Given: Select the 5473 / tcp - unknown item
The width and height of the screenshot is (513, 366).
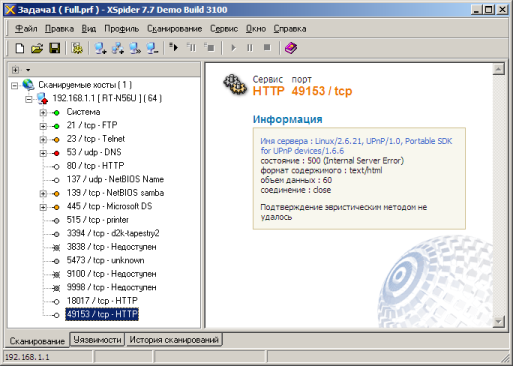Looking at the screenshot, I should pos(105,260).
